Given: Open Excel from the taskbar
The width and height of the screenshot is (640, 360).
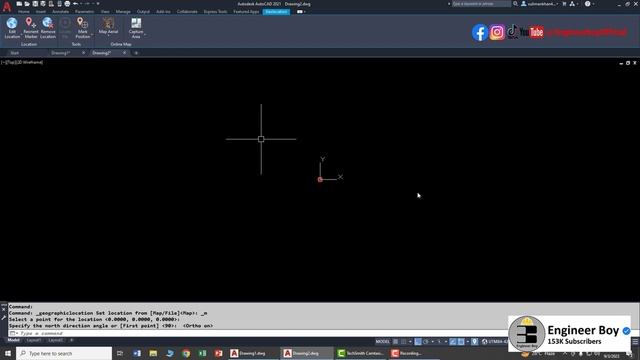Looking at the screenshot, I should point(202,353).
